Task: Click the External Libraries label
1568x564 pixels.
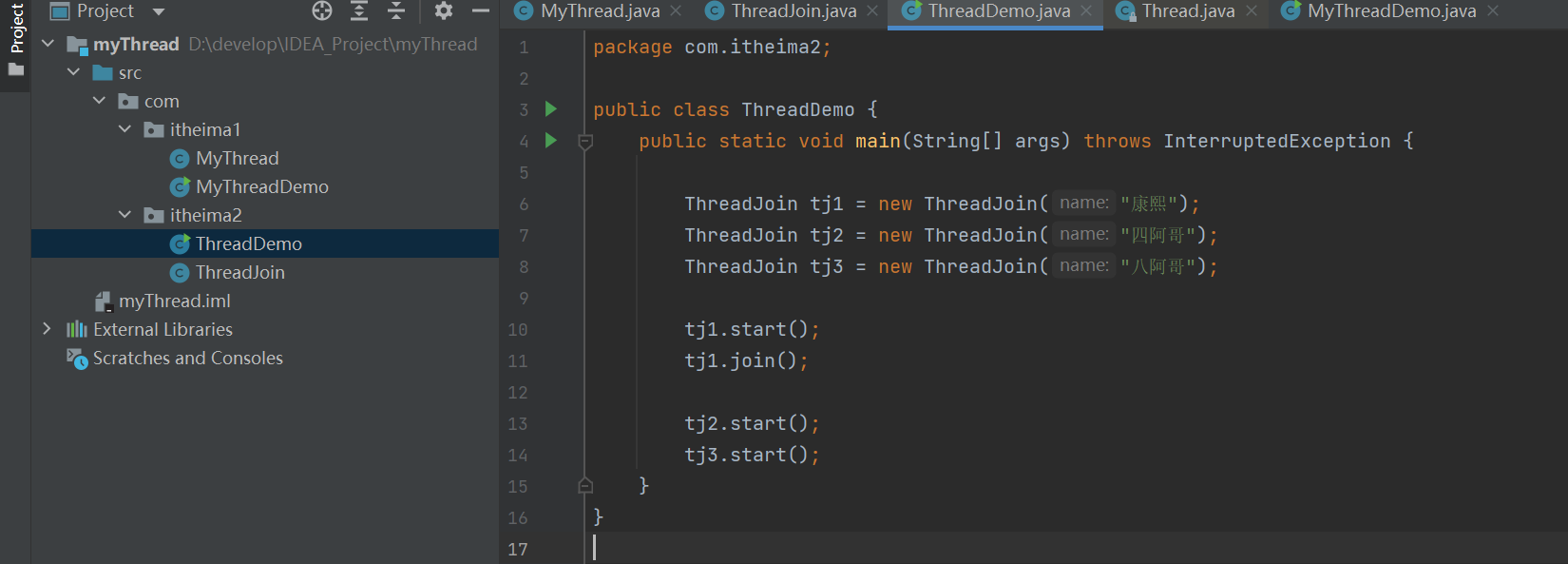Action: point(163,329)
